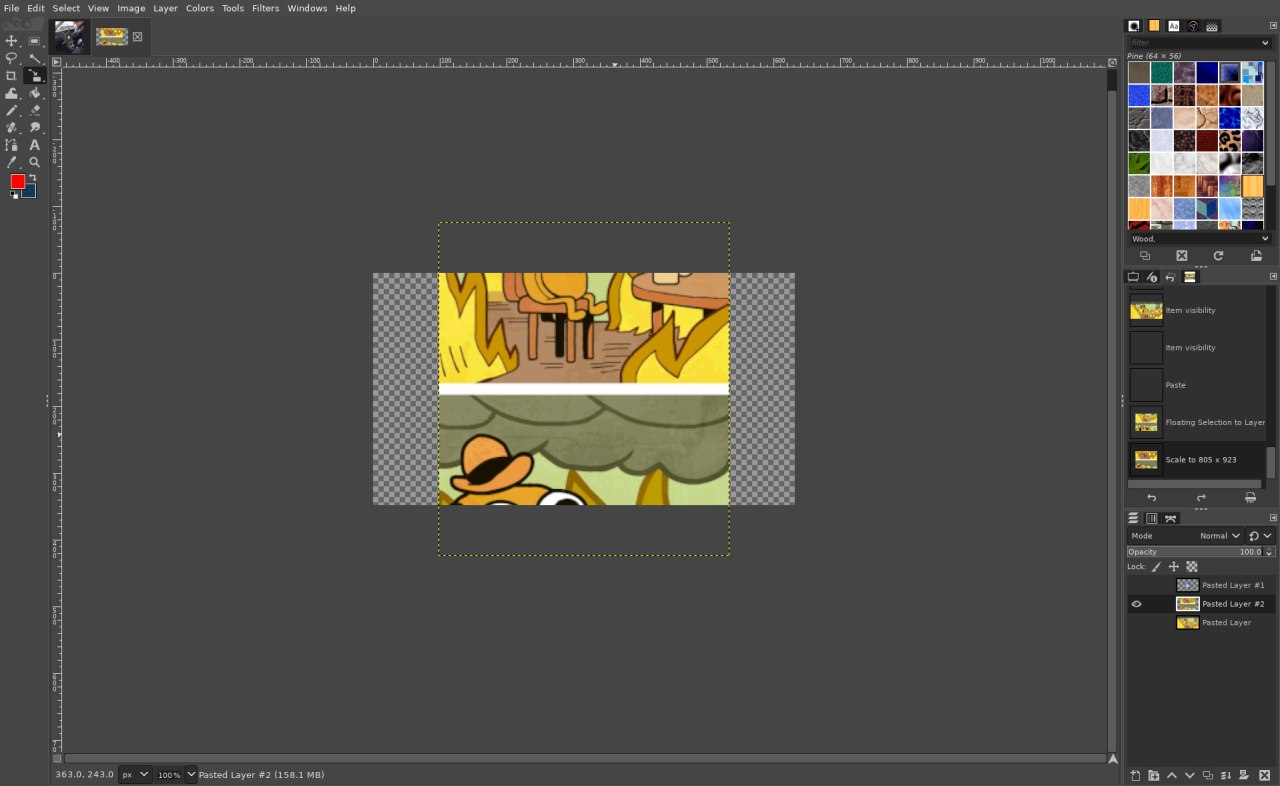The image size is (1280, 786).
Task: Select the Move tool in the toolbox
Action: pos(12,41)
